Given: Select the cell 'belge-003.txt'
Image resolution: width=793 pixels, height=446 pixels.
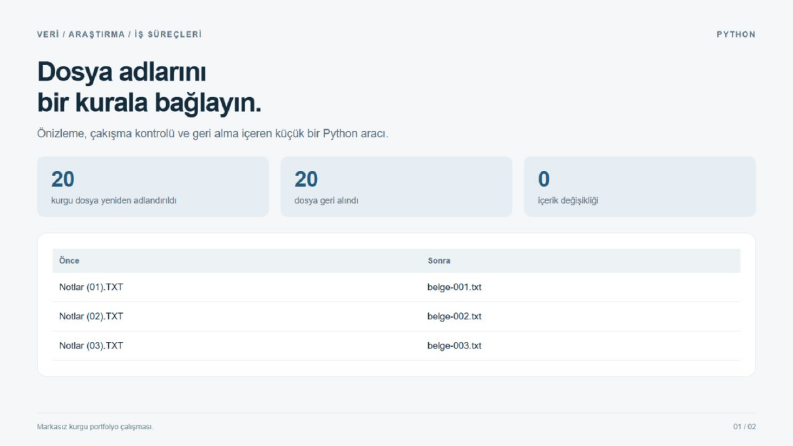Looking at the screenshot, I should (454, 346).
